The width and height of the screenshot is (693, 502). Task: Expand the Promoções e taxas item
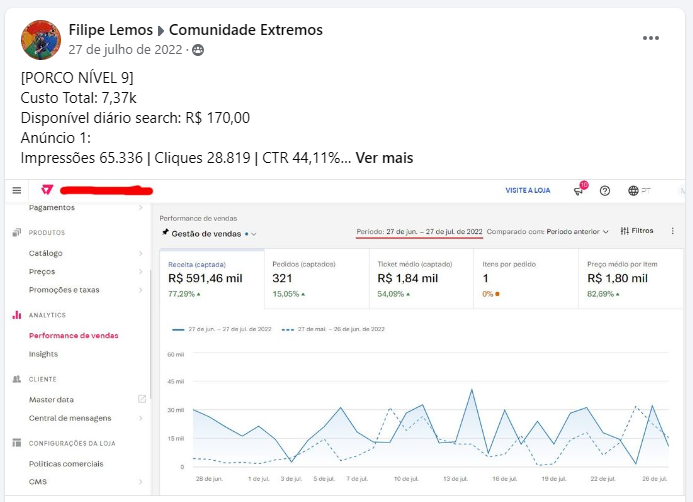point(85,290)
